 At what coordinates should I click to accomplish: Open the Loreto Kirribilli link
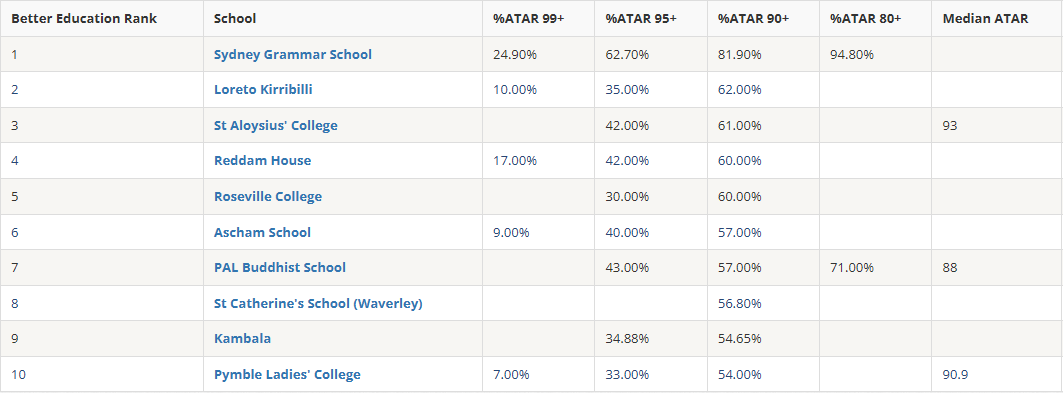(x=263, y=89)
